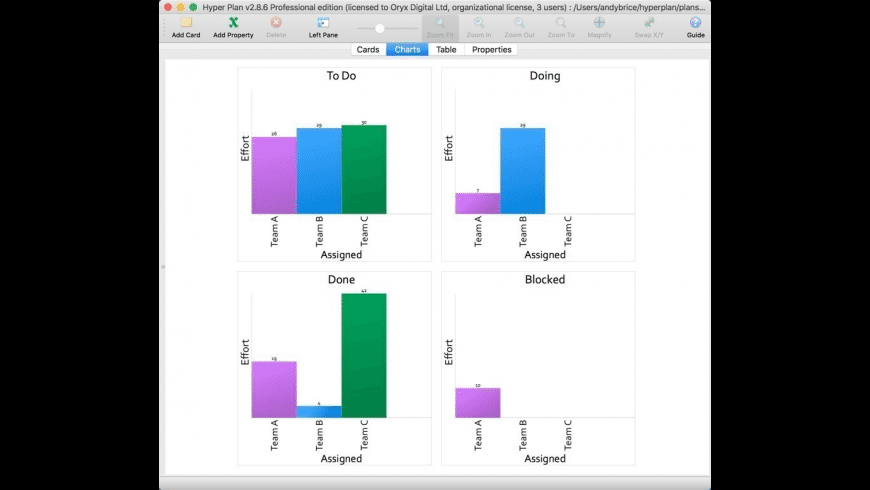Click Team A bar in Doing chart
Screen dimensions: 870x490
click(478, 204)
